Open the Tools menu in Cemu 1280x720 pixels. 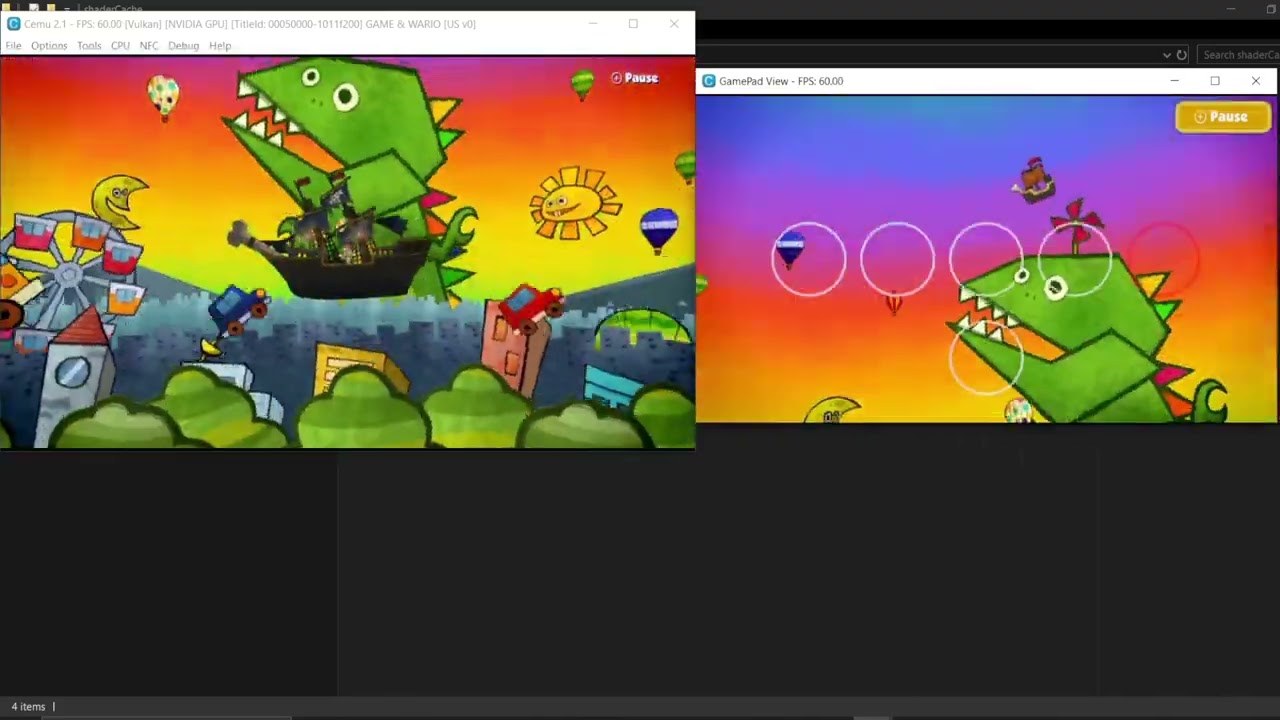[89, 45]
